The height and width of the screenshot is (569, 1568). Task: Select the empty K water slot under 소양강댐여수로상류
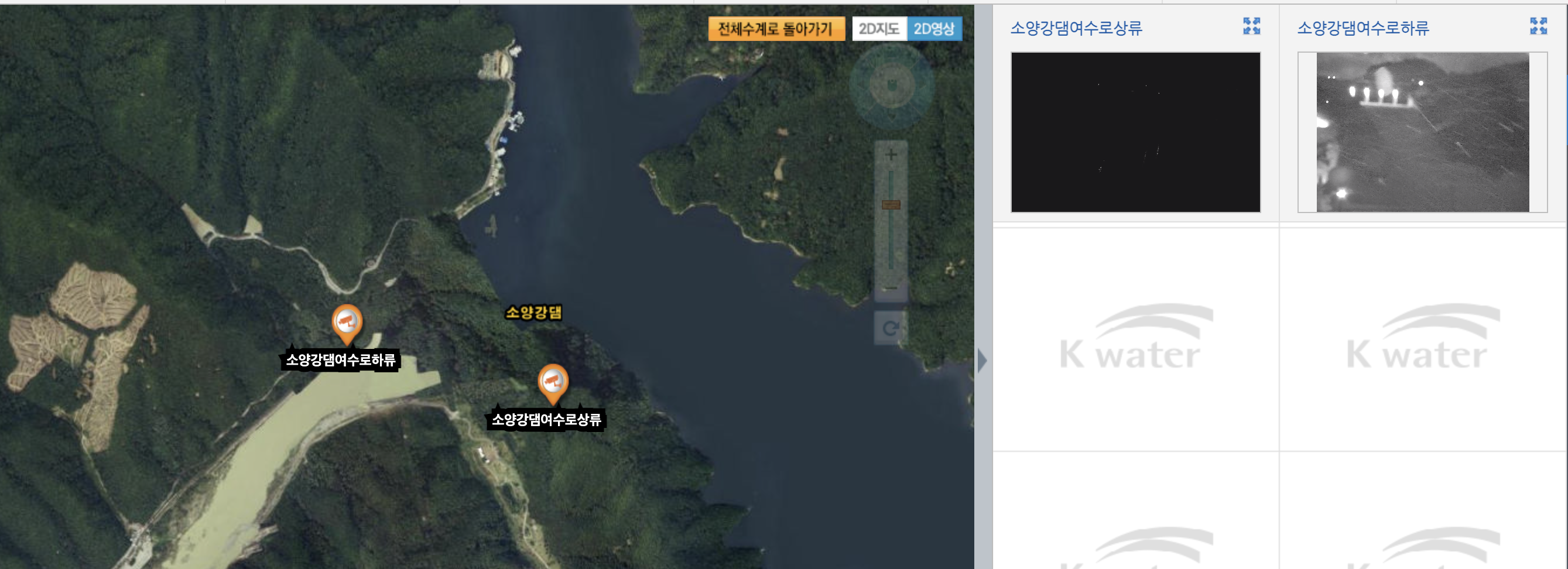(1136, 340)
